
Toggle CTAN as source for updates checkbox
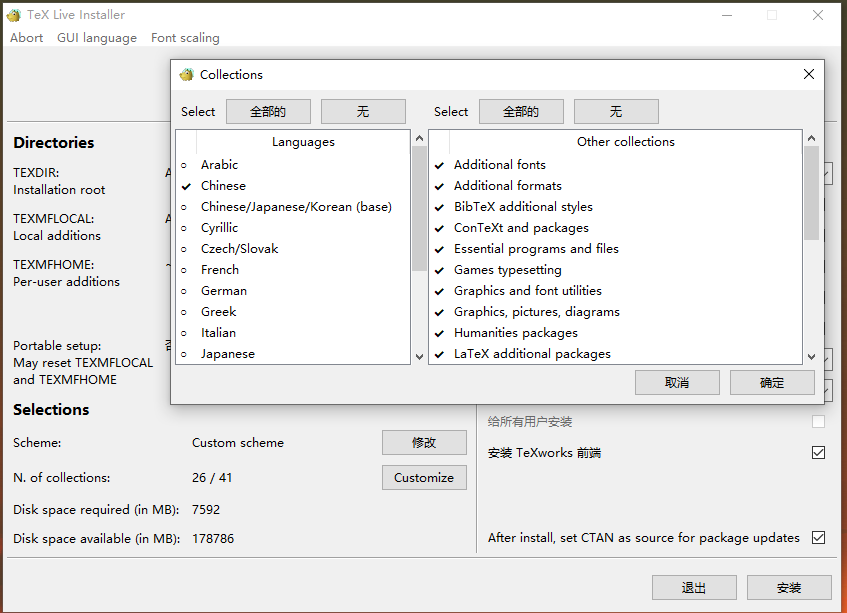click(x=818, y=538)
